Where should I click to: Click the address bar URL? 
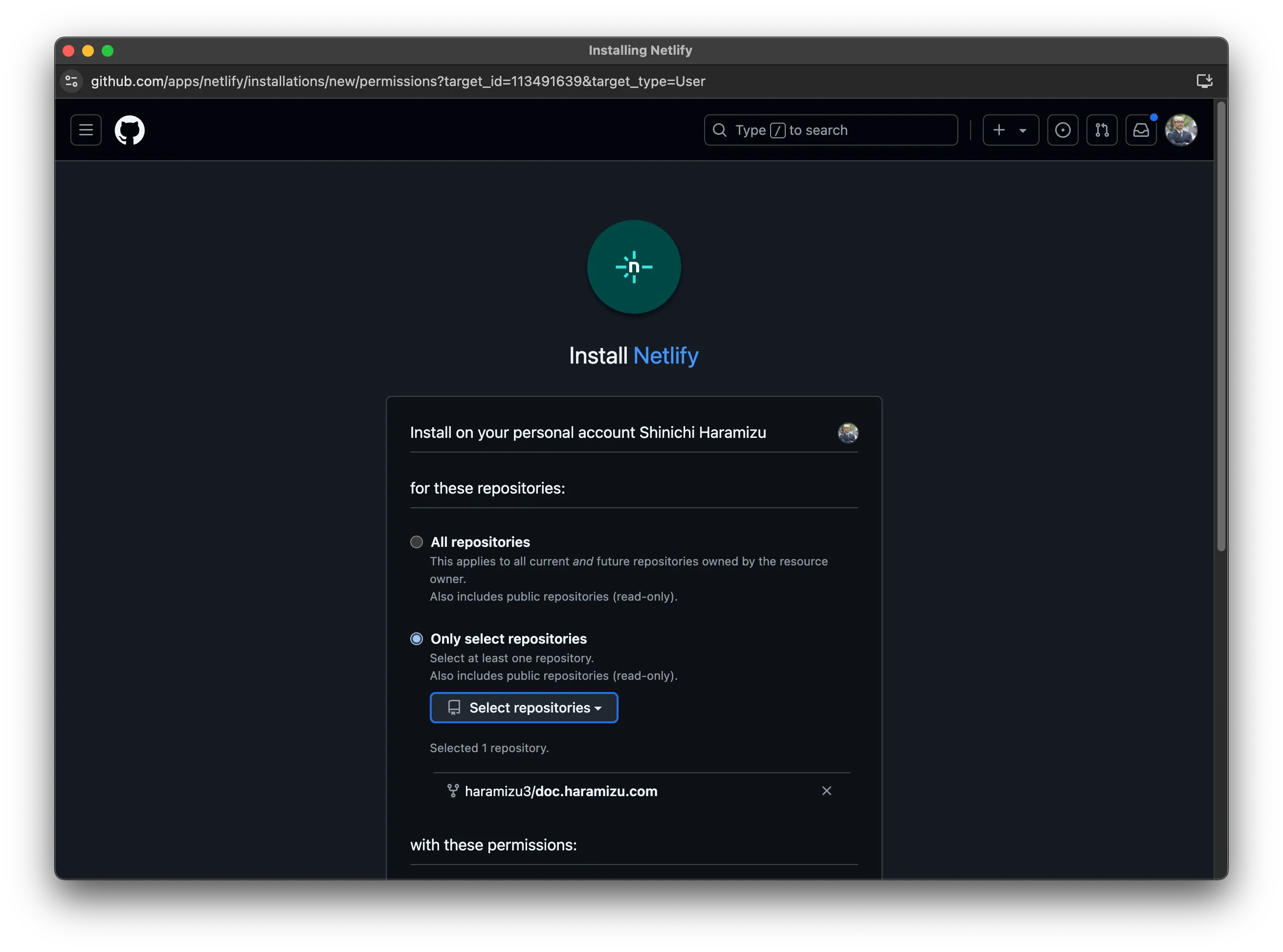[x=398, y=81]
